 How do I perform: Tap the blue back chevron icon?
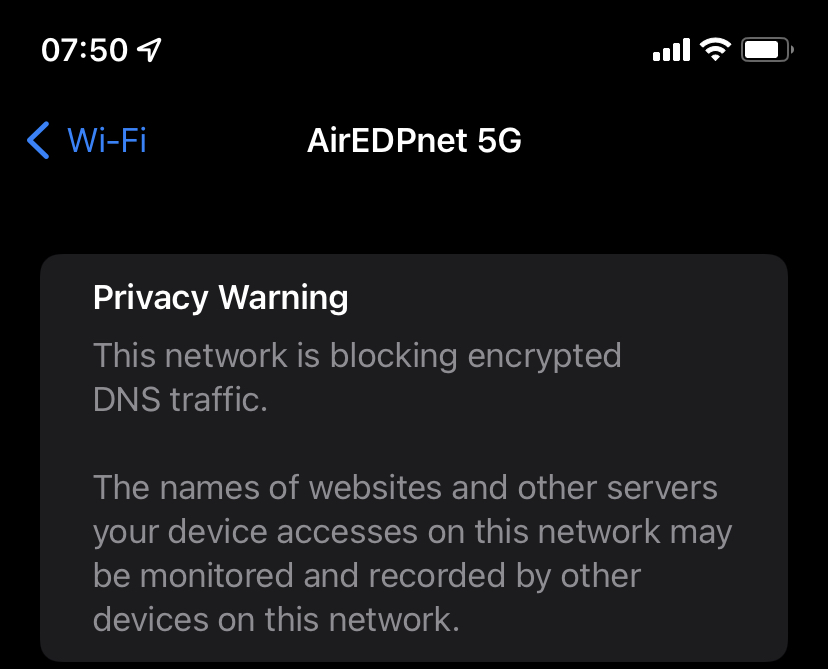pos(39,141)
